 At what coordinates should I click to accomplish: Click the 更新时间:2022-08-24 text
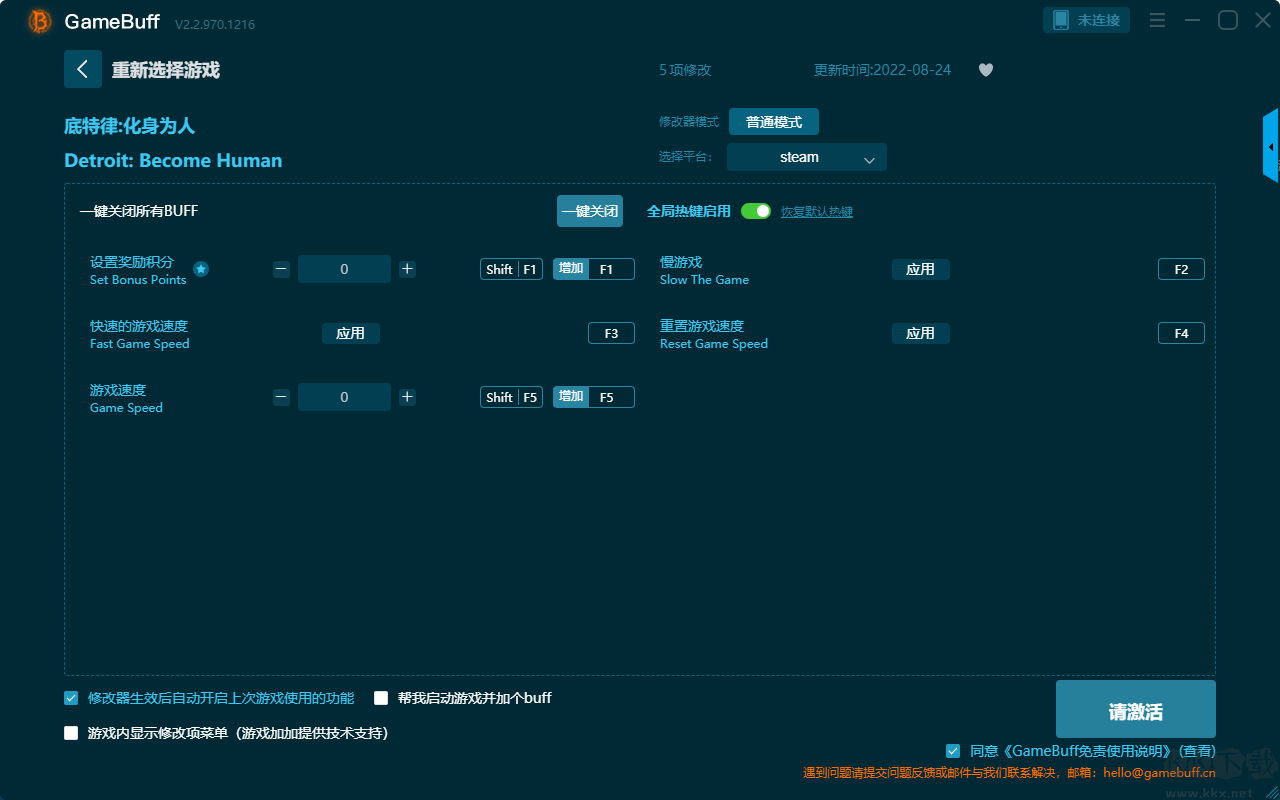coord(883,70)
